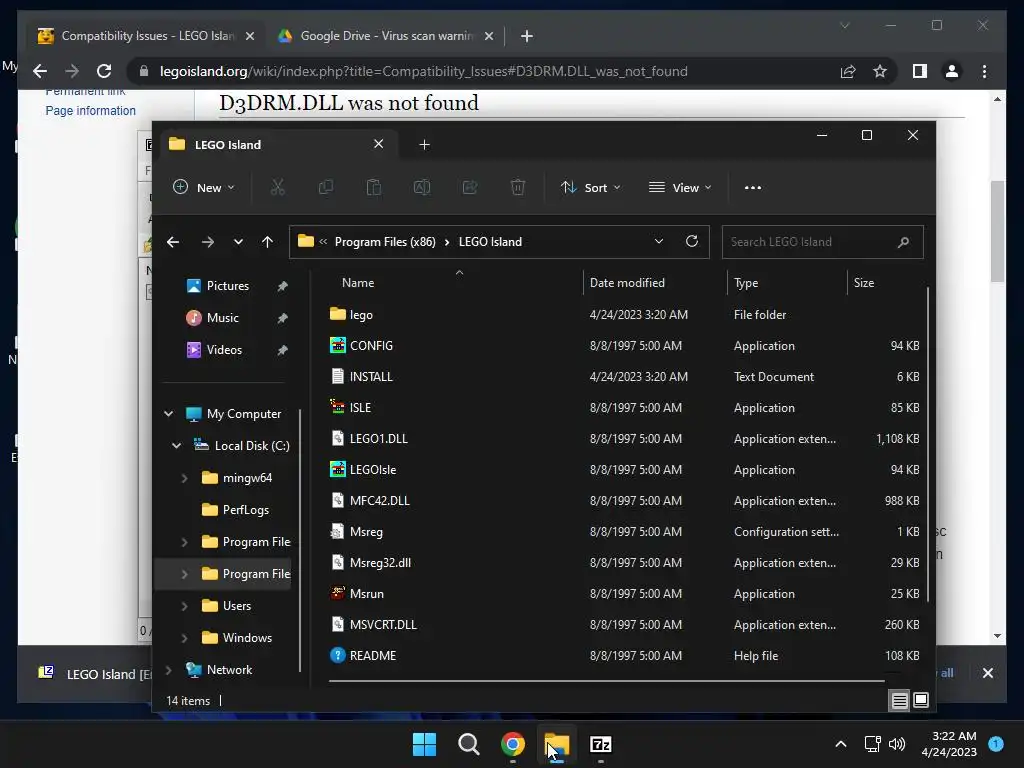Image resolution: width=1024 pixels, height=768 pixels.
Task: Go forward in File Explorer navigation
Action: [x=208, y=242]
